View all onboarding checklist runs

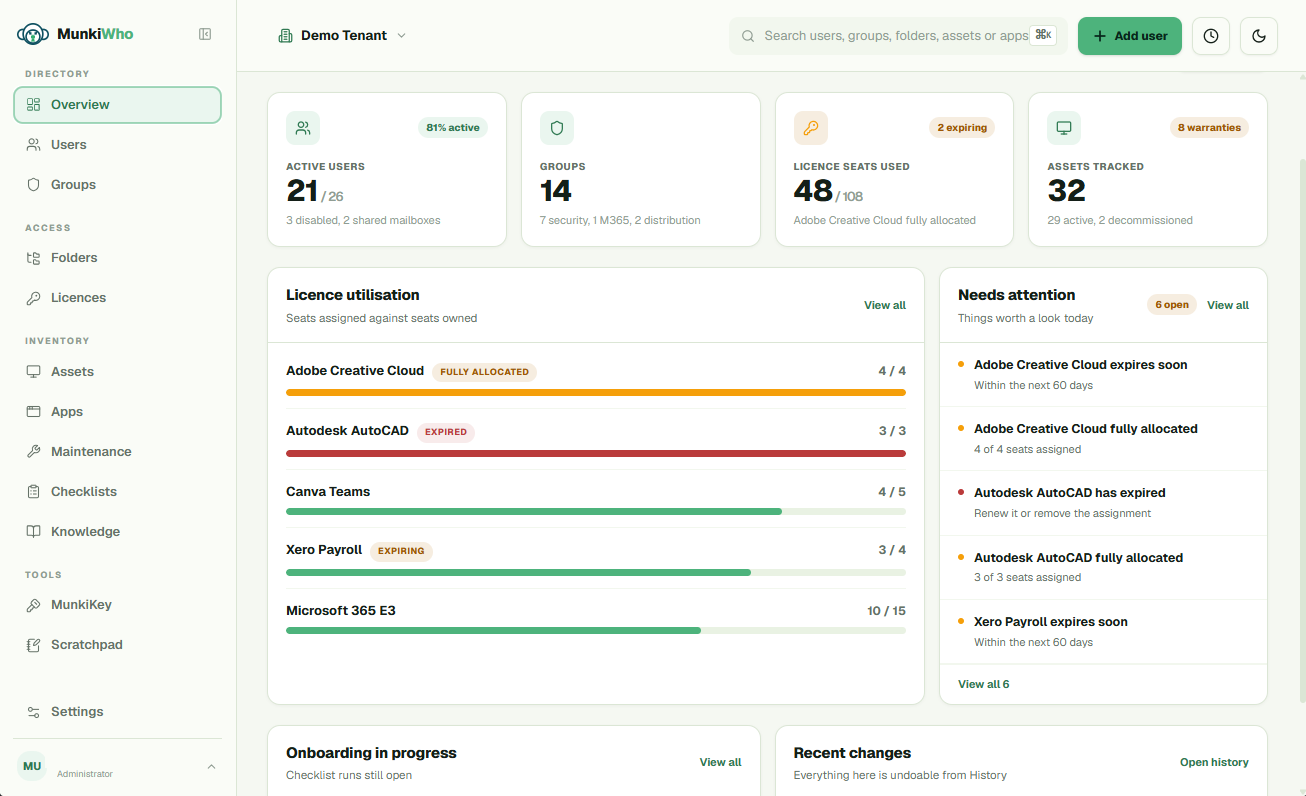720,762
